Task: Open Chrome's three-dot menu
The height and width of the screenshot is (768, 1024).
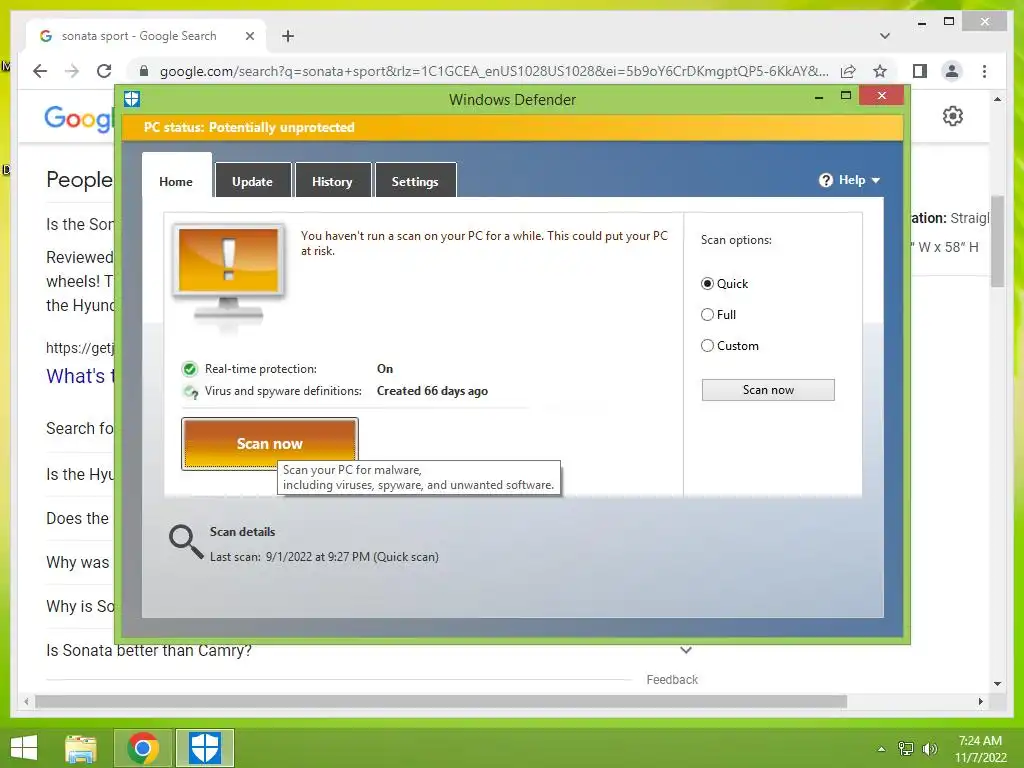Action: pyautogui.click(x=984, y=71)
